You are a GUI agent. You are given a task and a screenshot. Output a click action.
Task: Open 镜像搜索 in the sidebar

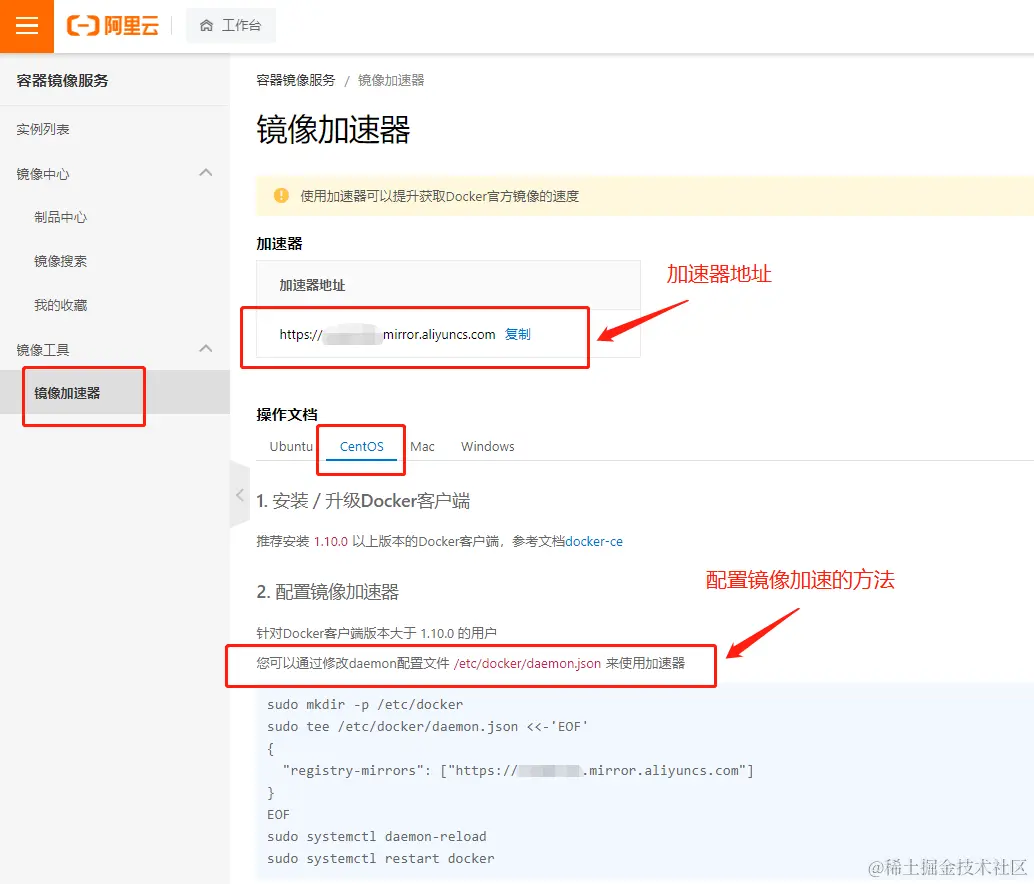click(61, 261)
